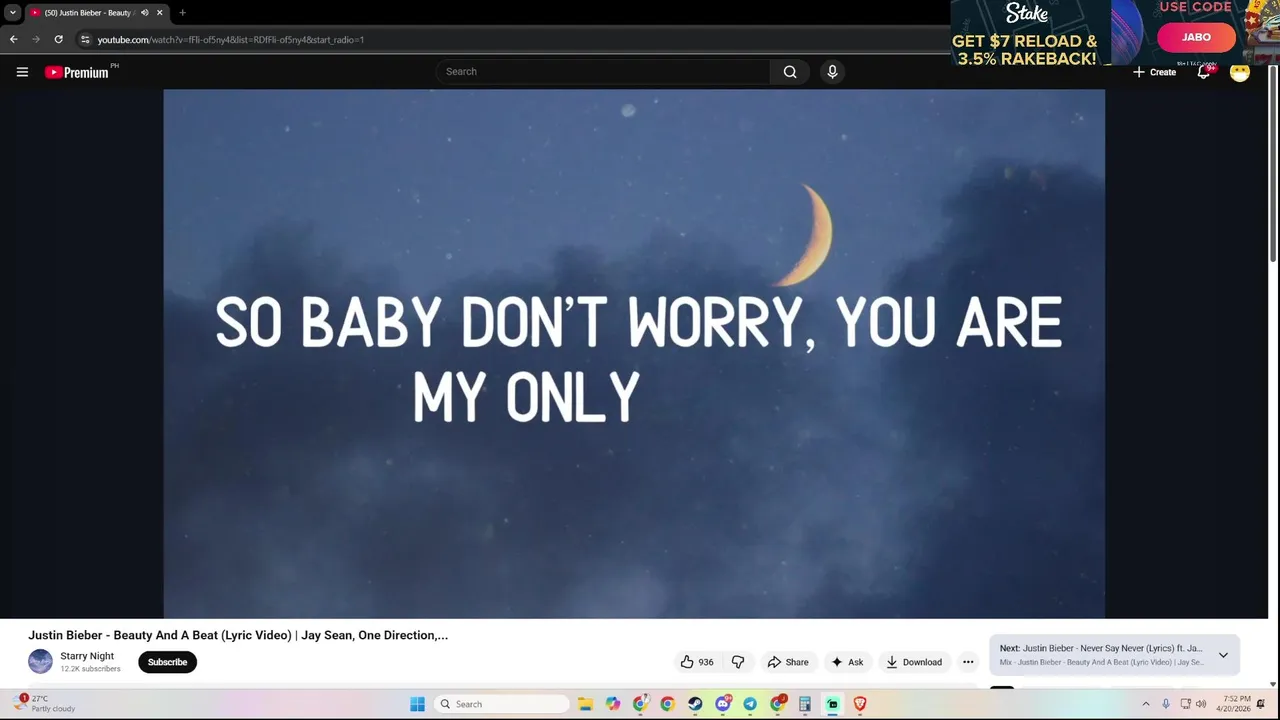Close the Justin Bieber YouTube tab

(x=160, y=13)
